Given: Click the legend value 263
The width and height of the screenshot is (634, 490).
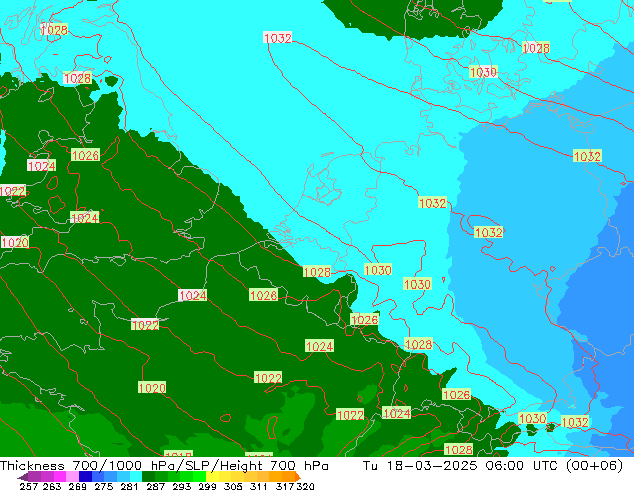Looking at the screenshot, I should coord(52,486).
